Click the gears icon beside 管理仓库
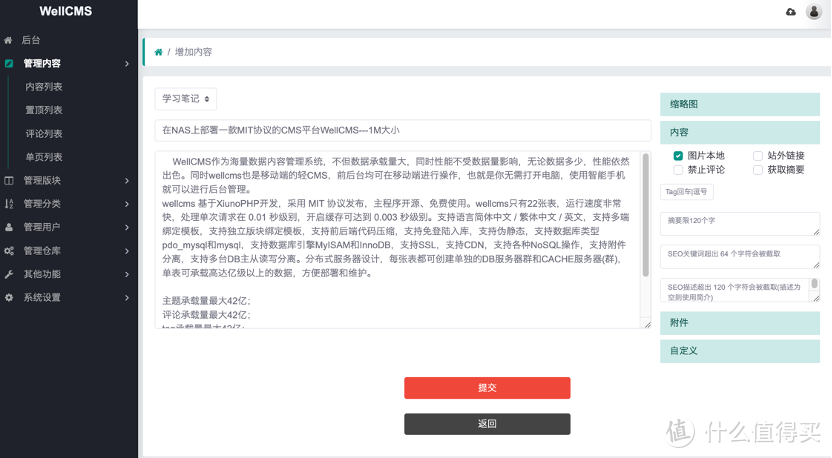 click(9, 250)
